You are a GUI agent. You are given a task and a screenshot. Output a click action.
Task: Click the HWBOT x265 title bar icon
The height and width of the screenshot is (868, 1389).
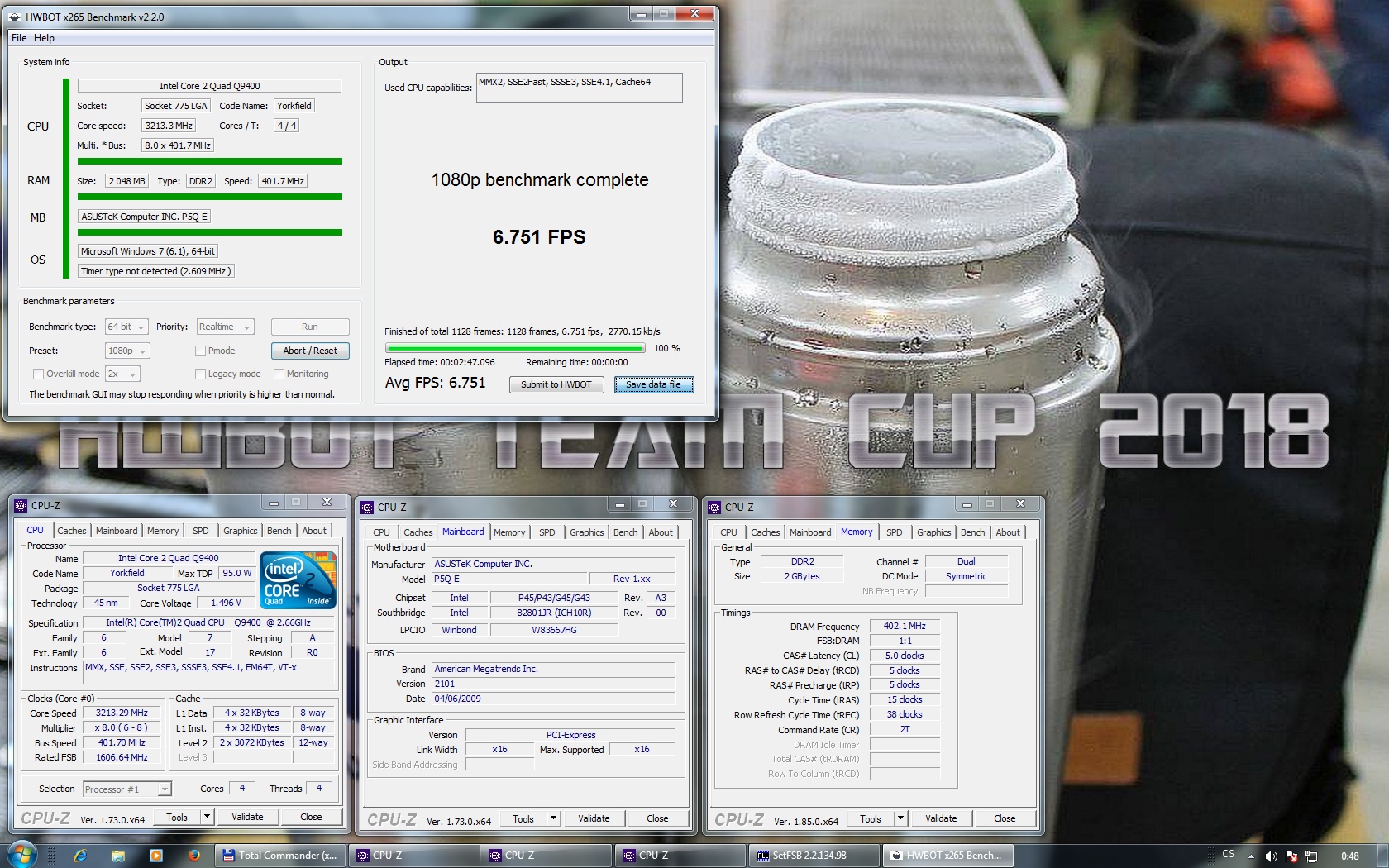(x=16, y=17)
